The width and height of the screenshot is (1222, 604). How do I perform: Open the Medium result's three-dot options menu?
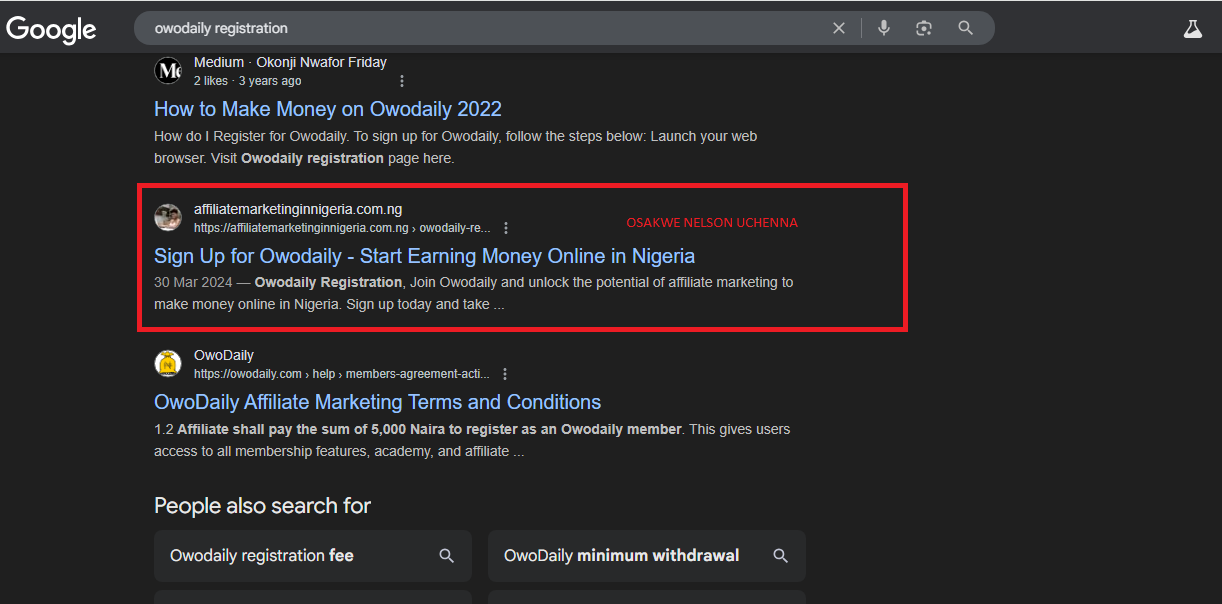pos(402,81)
